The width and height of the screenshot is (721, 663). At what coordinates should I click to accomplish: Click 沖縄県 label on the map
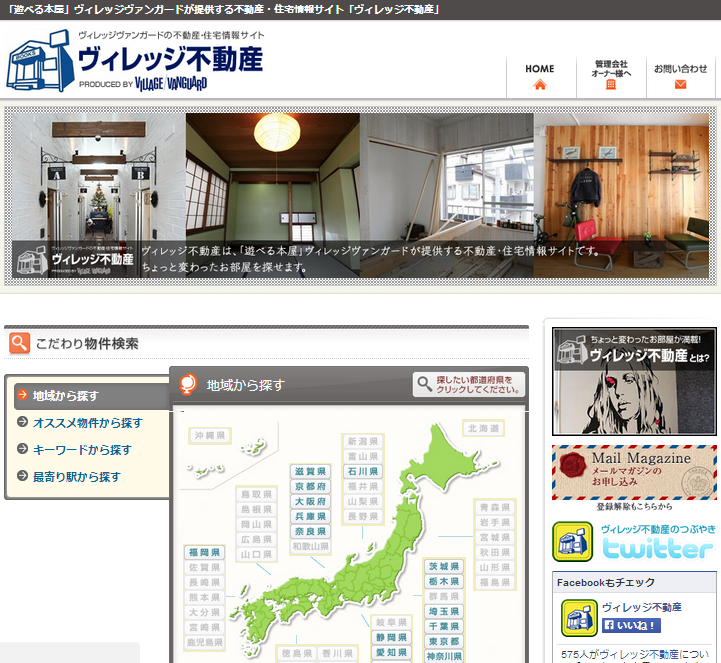[210, 435]
